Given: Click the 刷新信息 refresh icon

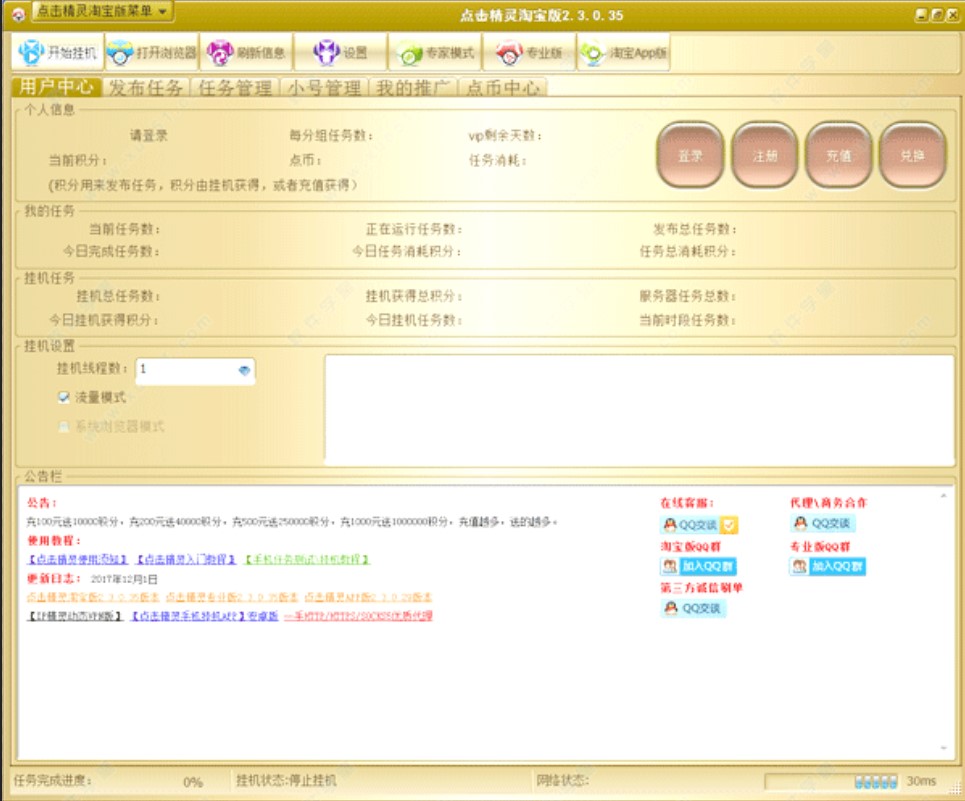Looking at the screenshot, I should [x=220, y=52].
